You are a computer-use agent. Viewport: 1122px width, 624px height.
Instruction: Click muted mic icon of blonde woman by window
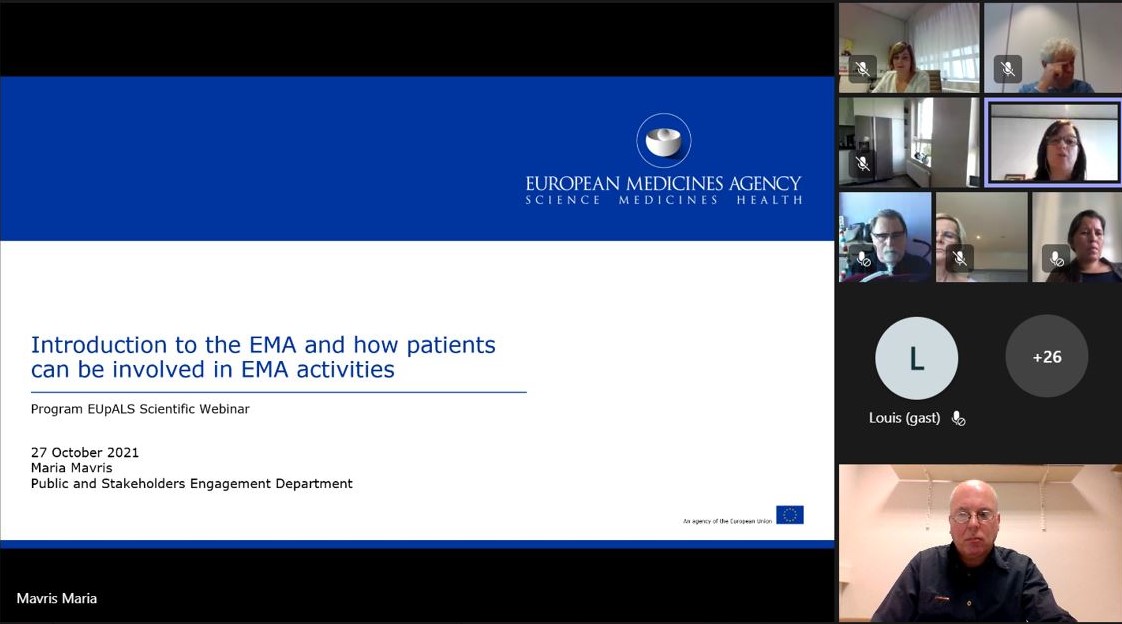(x=863, y=69)
